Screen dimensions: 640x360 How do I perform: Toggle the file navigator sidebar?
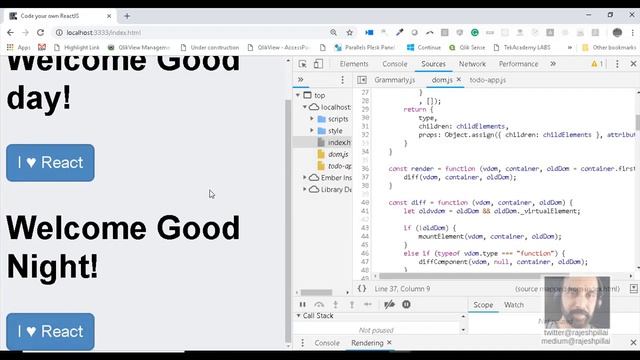pyautogui.click(x=362, y=80)
